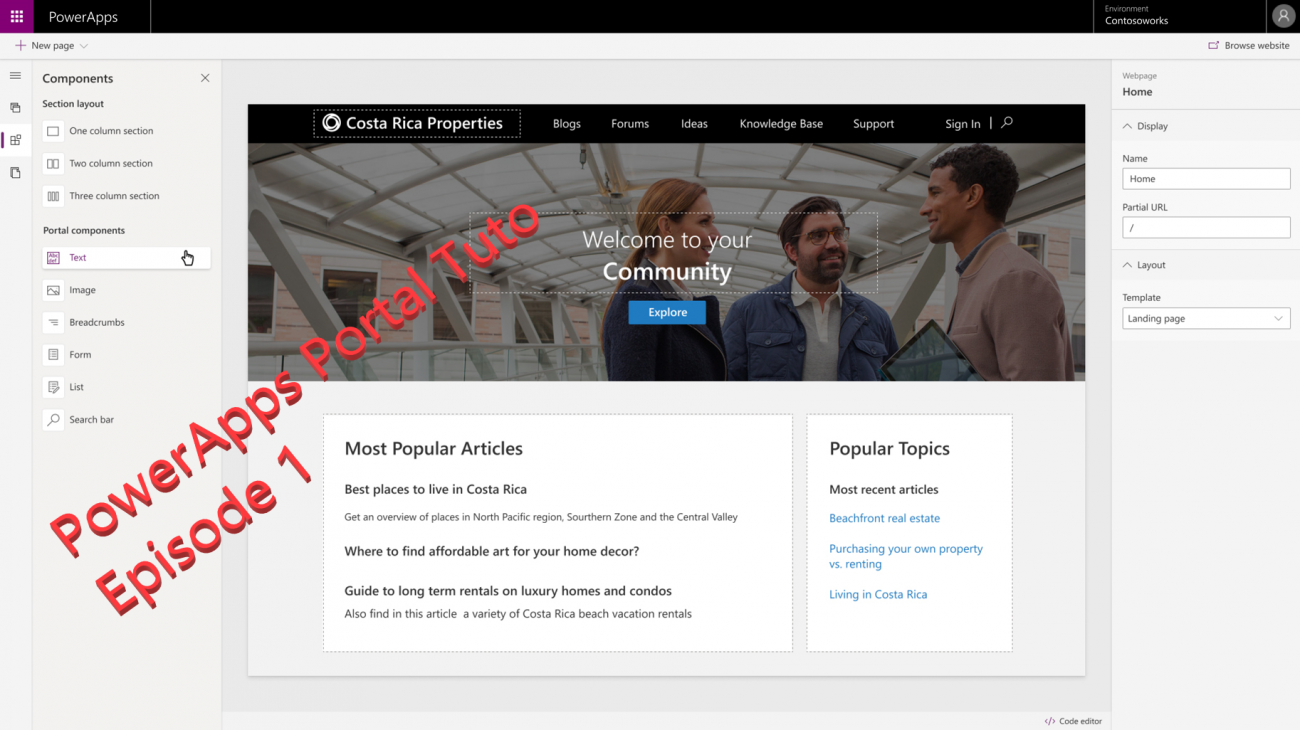Open the Pages icon in left rail
This screenshot has width=1300, height=730.
coord(15,108)
